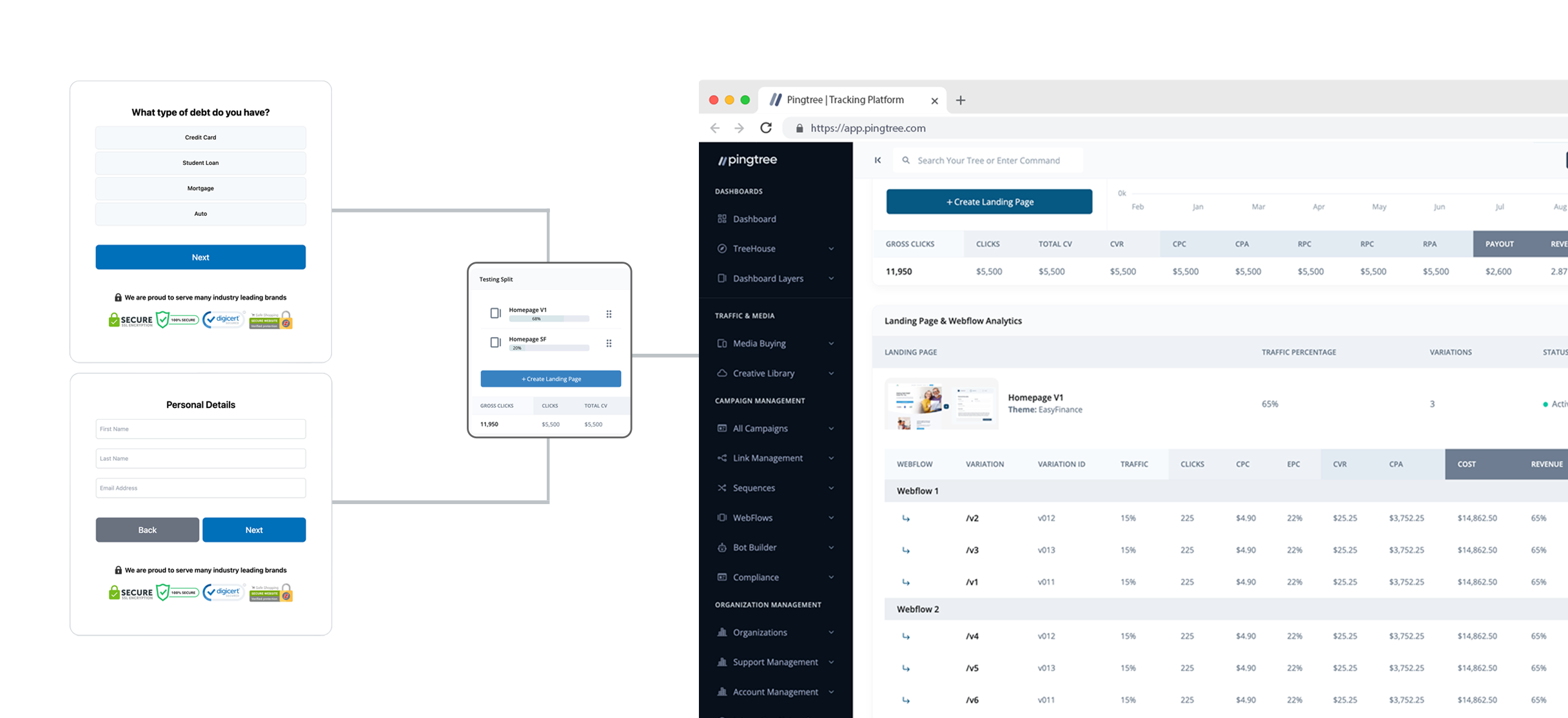Check the Homepage V1 checkbox
Viewport: 1568px width, 718px height.
click(495, 313)
